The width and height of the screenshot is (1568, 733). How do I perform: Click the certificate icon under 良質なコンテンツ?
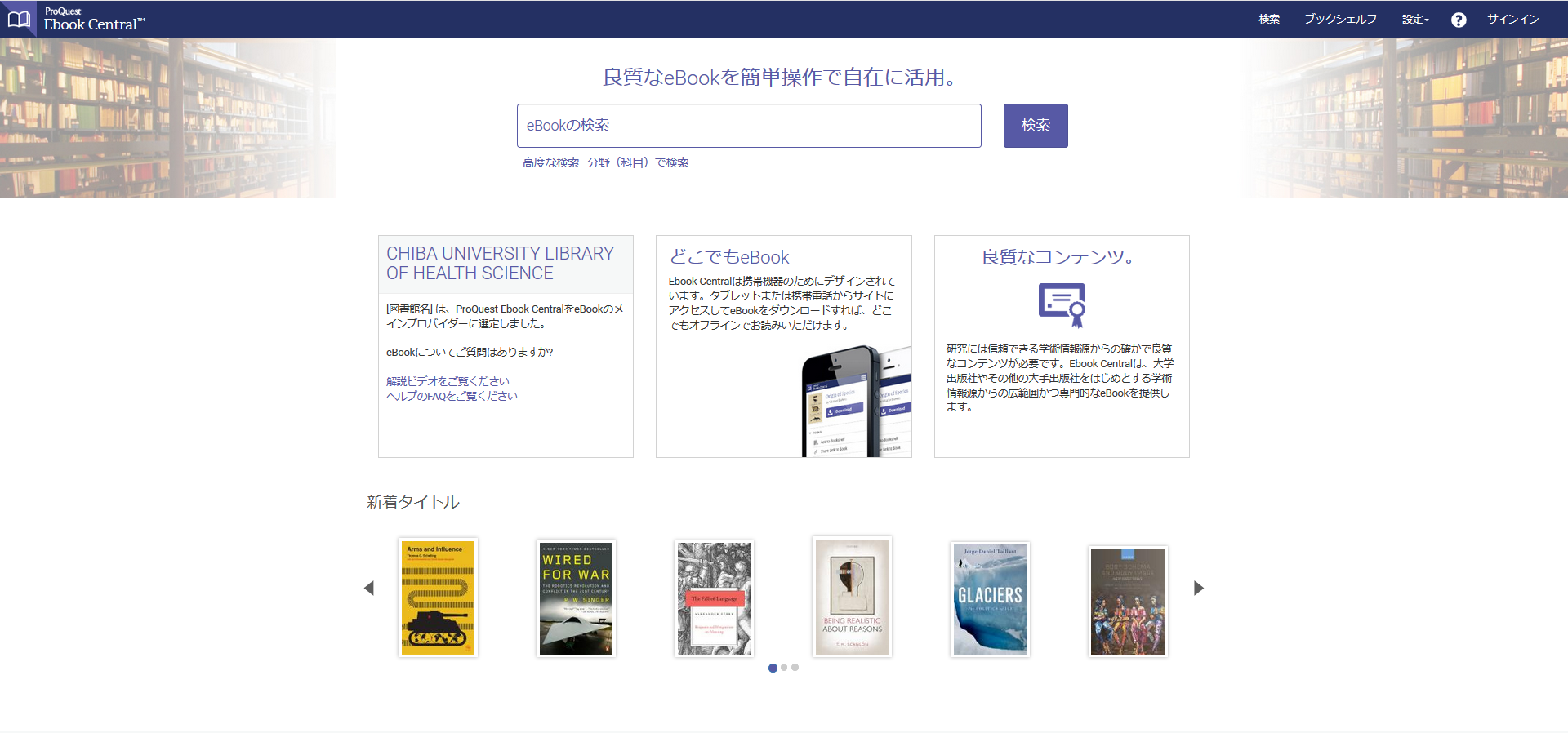coord(1062,304)
